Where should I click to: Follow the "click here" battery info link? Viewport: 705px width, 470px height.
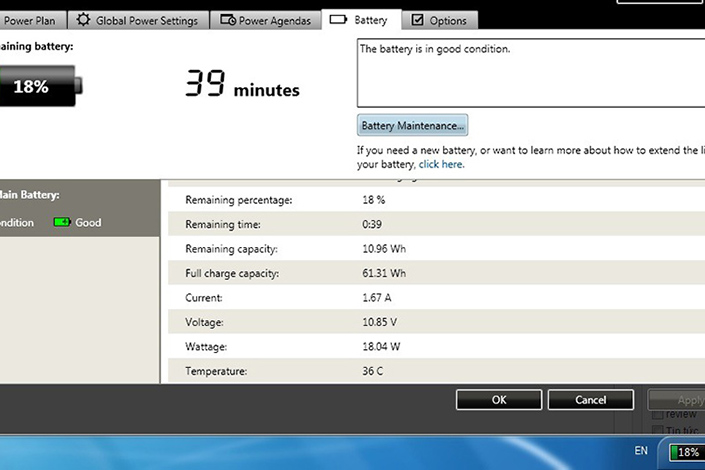coord(441,164)
